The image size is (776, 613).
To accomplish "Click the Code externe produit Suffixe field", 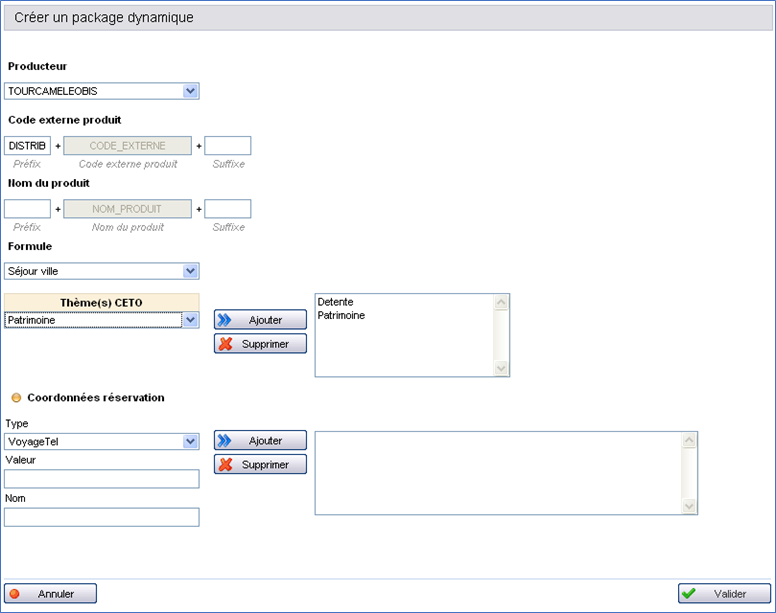I will coord(227,146).
